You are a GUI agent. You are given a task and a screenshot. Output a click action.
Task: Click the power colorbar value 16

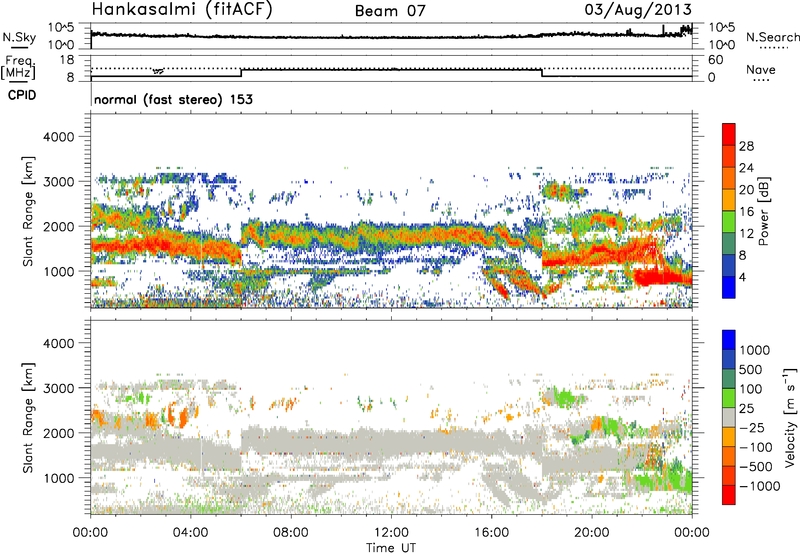(746, 211)
